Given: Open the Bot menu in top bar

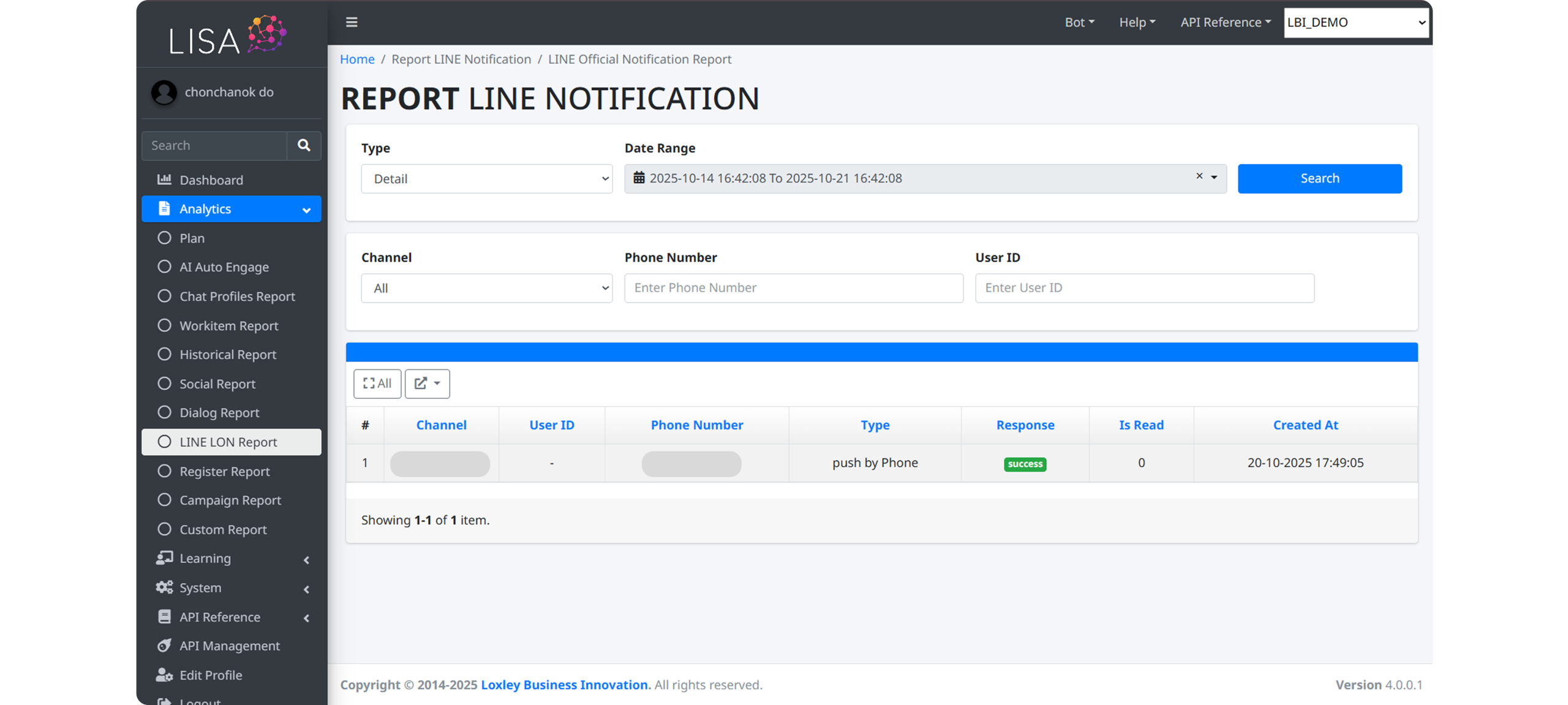Looking at the screenshot, I should coord(1079,23).
